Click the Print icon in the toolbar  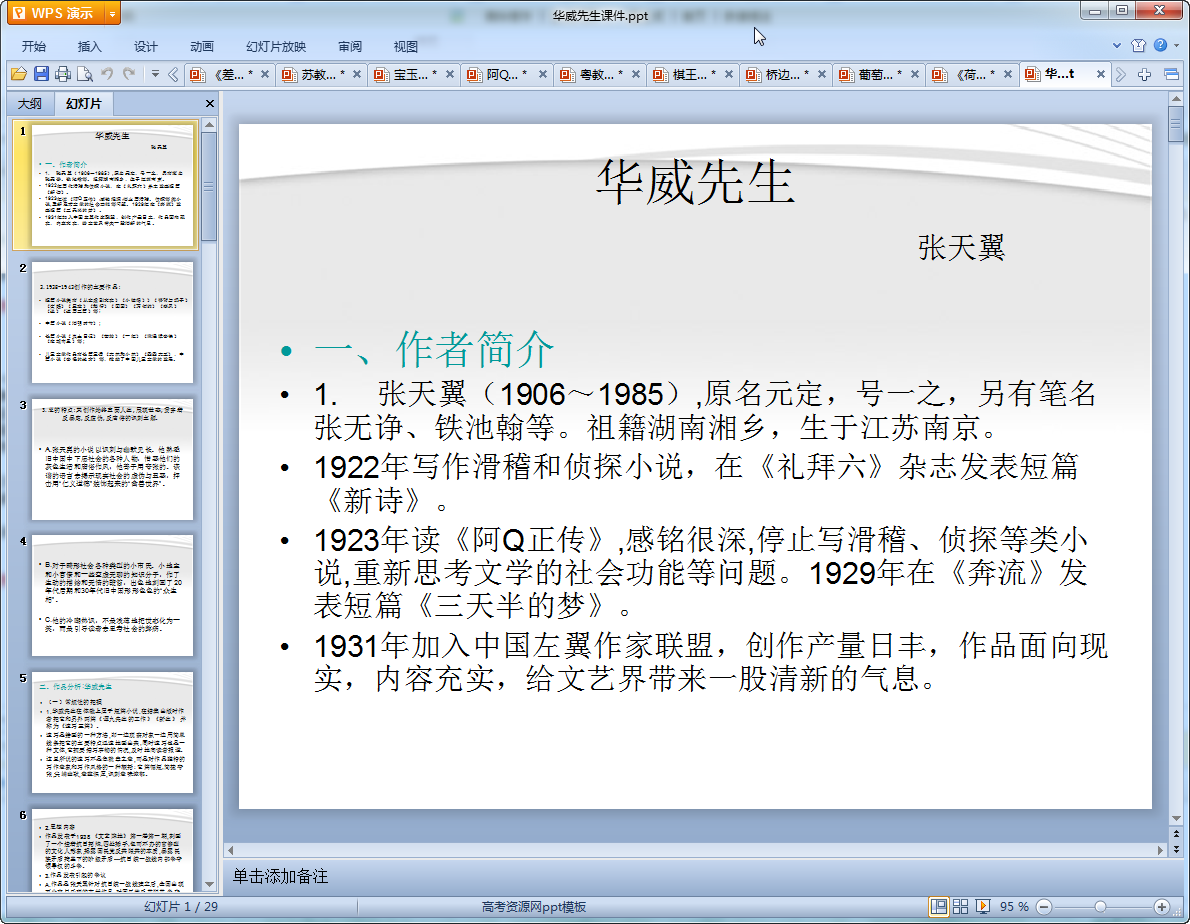(x=63, y=74)
